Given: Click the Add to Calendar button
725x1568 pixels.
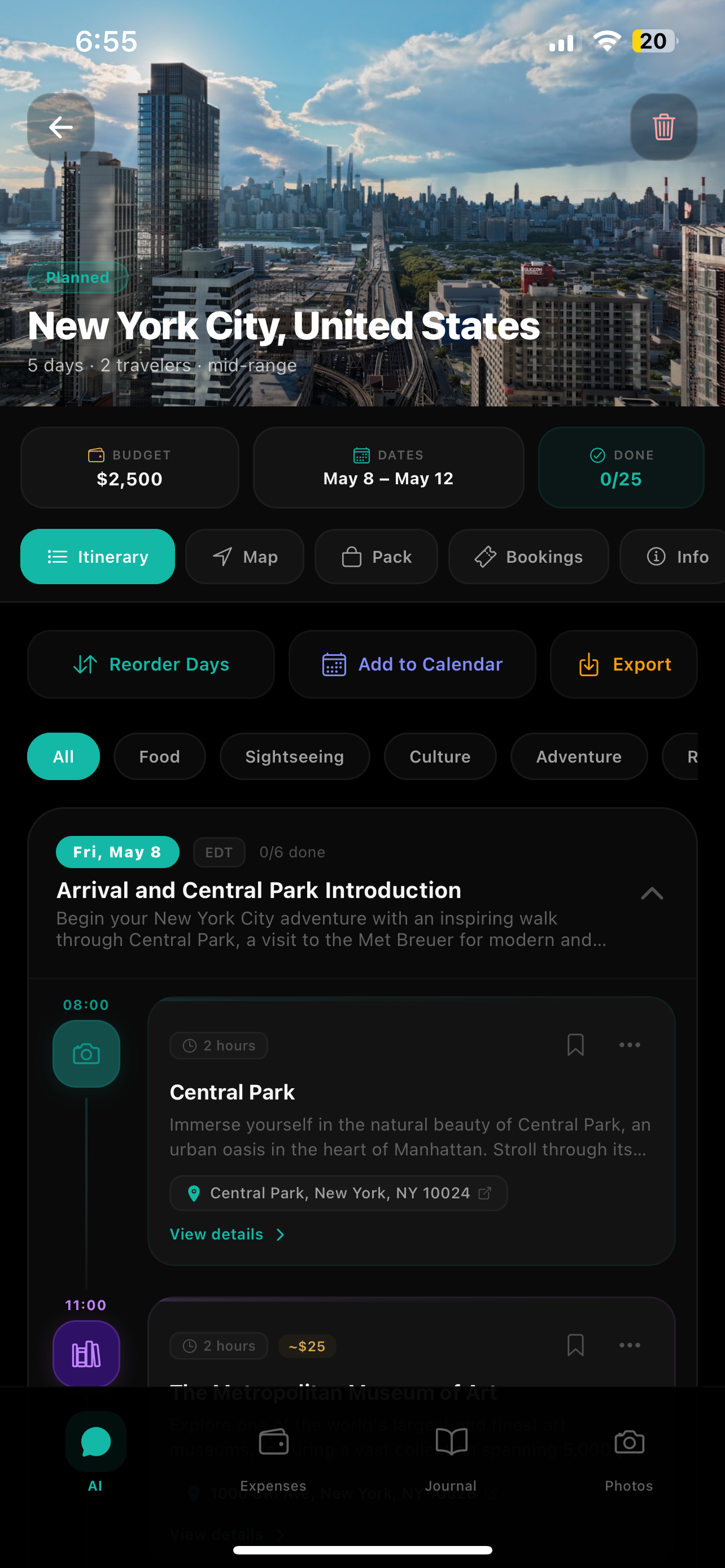Looking at the screenshot, I should click(x=412, y=664).
